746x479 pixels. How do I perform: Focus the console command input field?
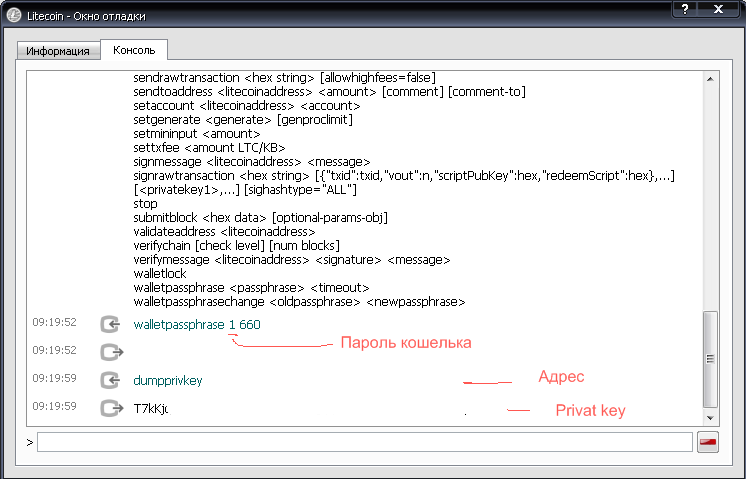tap(364, 442)
